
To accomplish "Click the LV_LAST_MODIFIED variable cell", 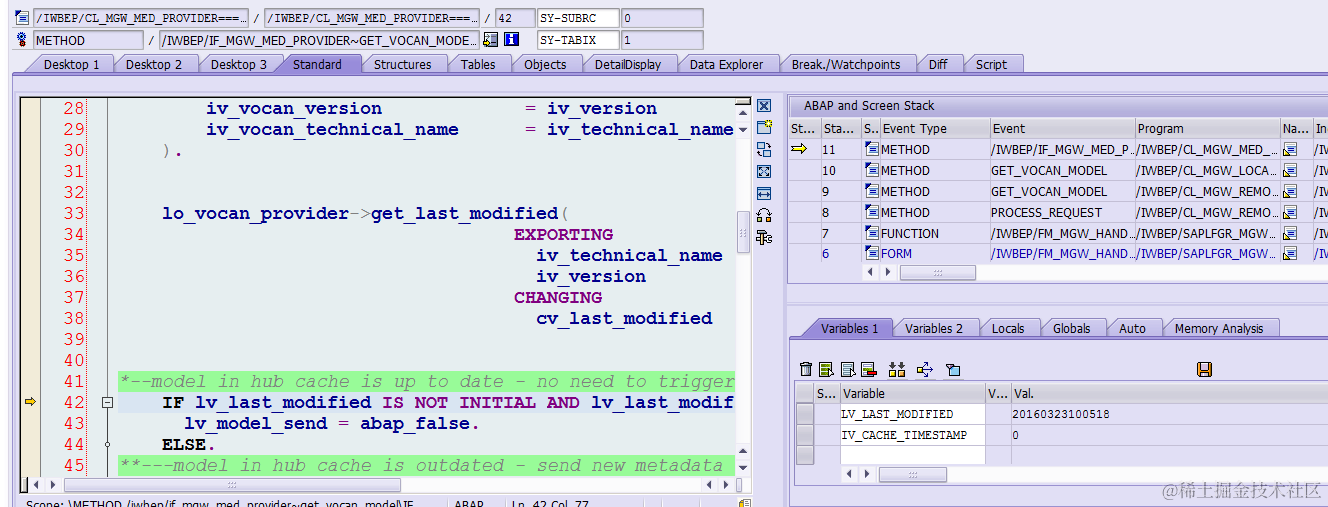I will tap(912, 414).
